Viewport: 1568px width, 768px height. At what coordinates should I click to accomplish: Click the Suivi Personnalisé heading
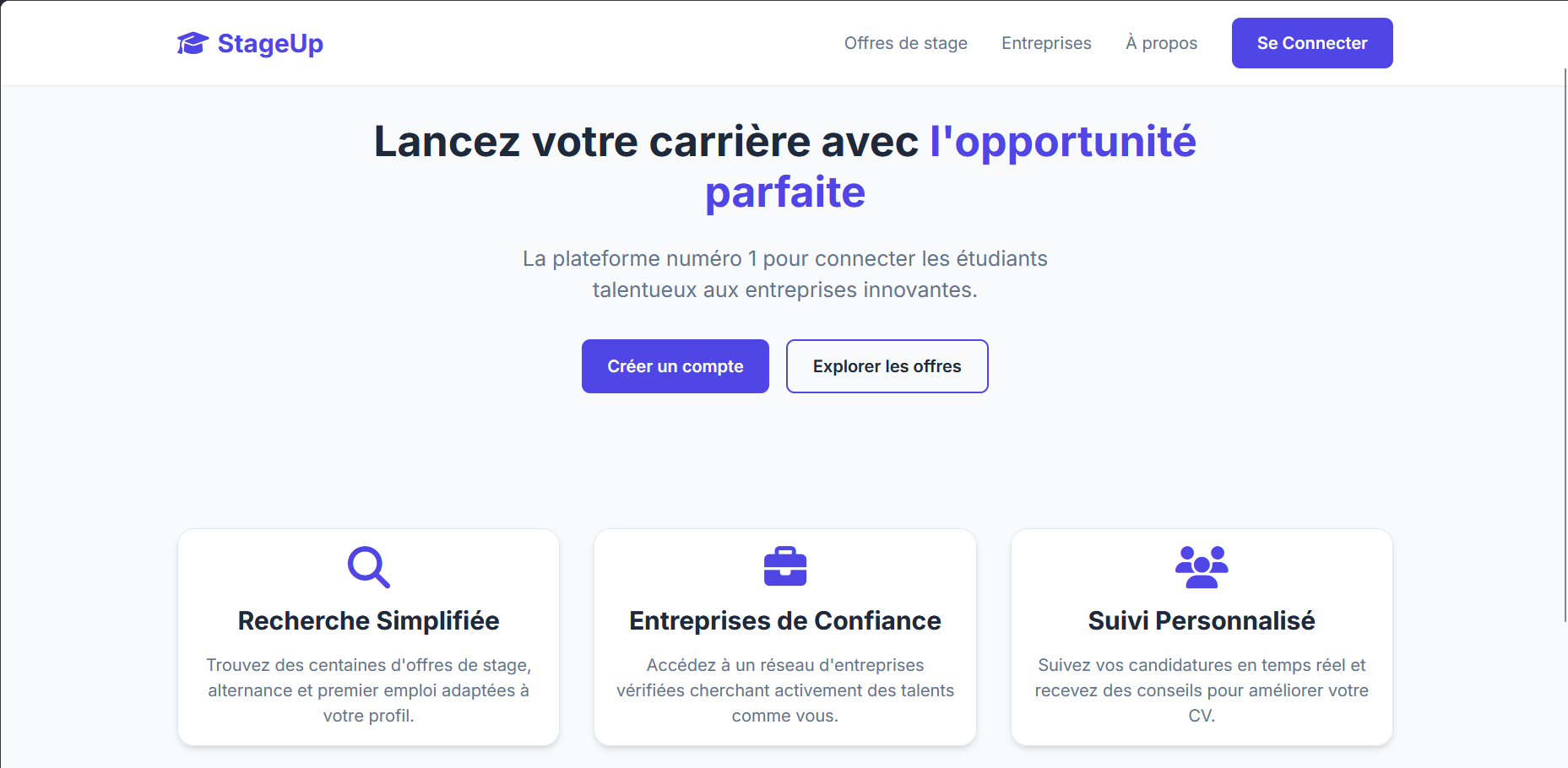point(1201,620)
